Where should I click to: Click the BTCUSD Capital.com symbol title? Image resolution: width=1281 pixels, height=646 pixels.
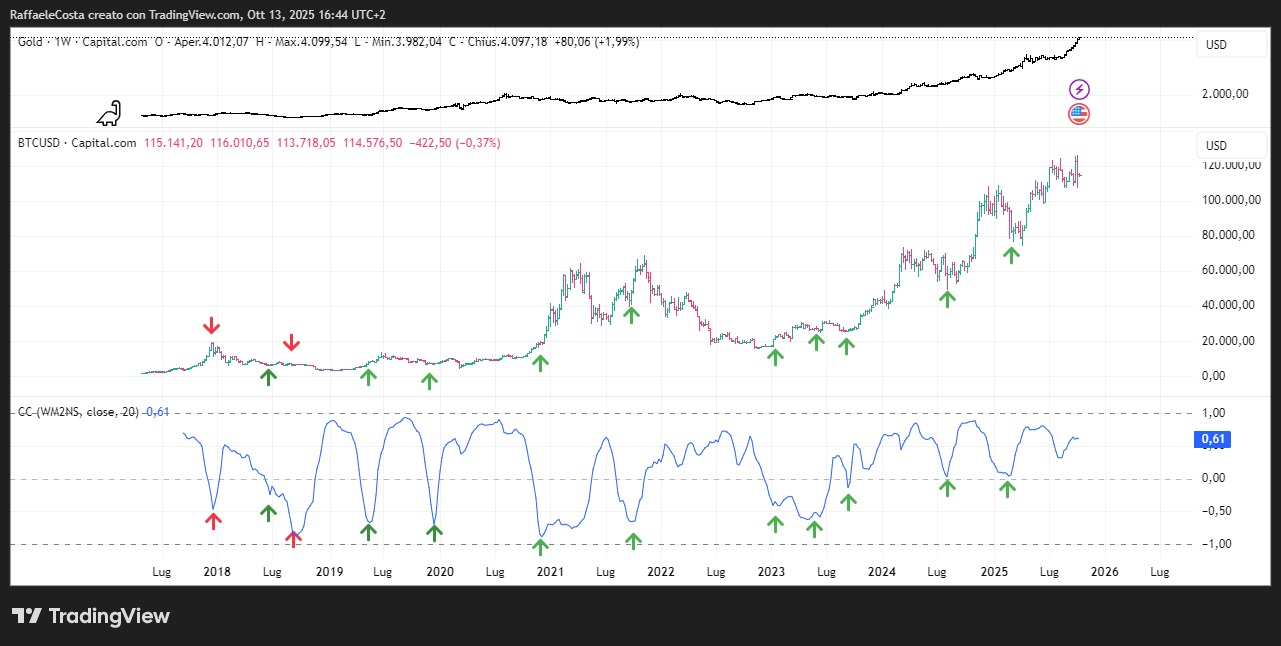(x=77, y=143)
